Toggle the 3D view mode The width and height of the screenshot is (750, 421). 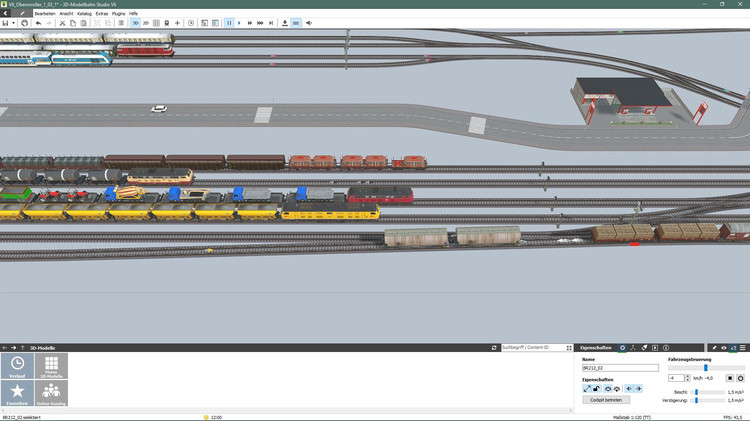(136, 22)
